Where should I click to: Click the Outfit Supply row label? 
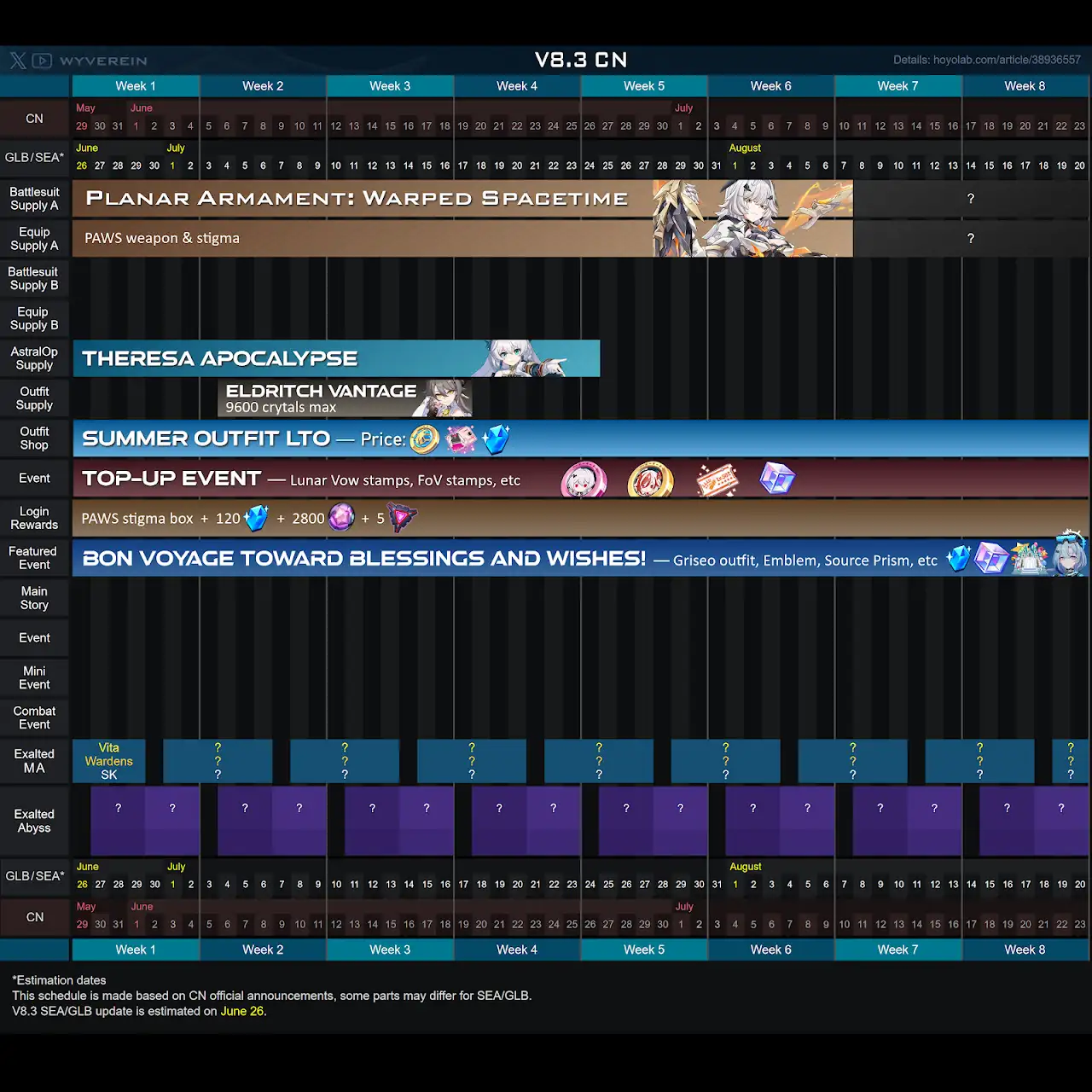click(x=34, y=398)
